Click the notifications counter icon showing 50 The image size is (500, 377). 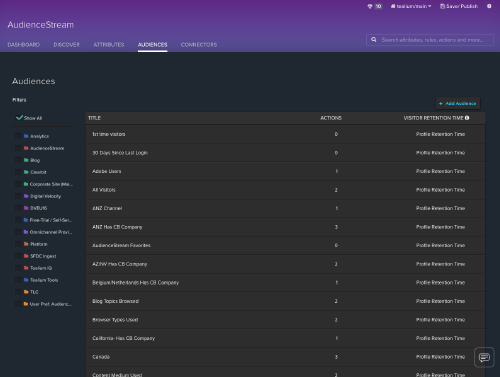(x=375, y=6)
